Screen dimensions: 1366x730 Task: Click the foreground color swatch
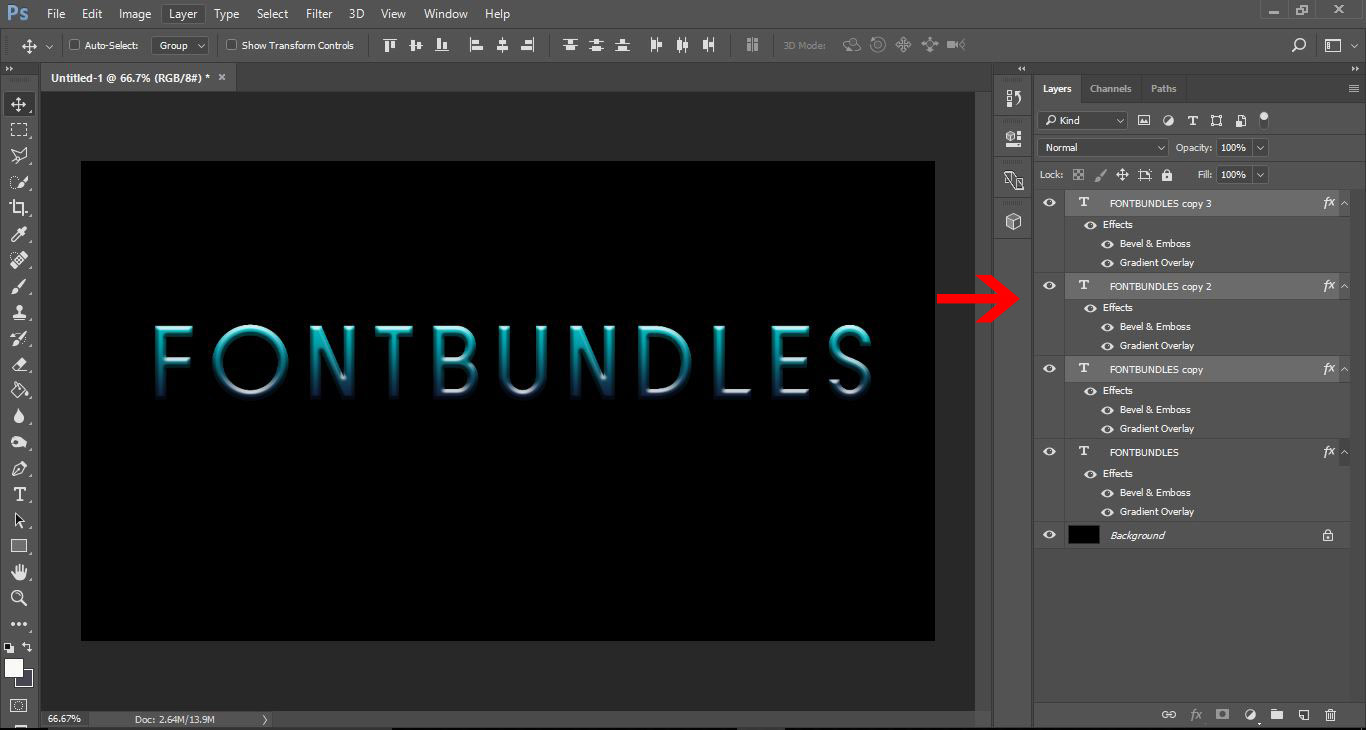[x=14, y=668]
